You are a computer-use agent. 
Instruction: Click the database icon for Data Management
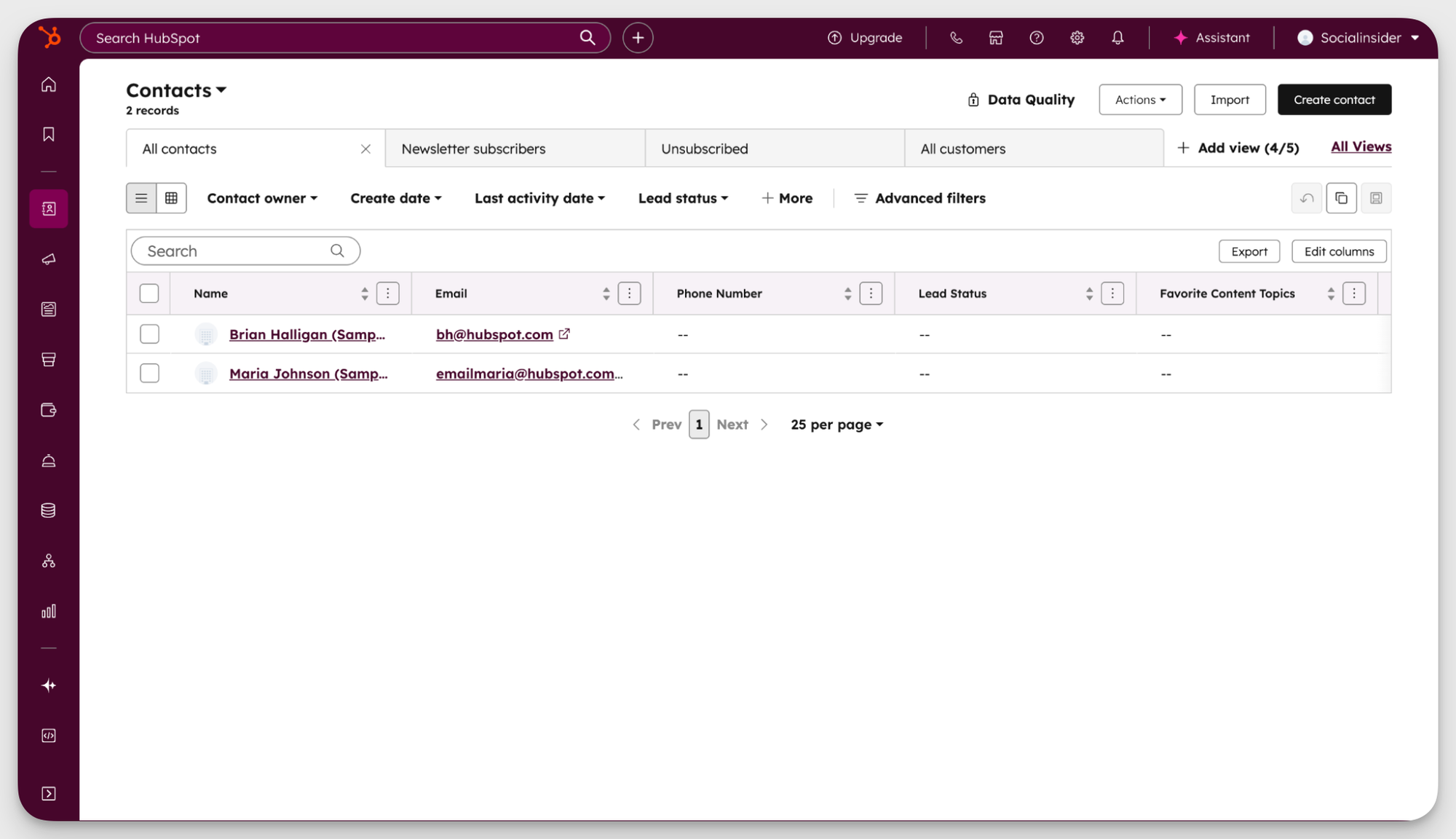point(48,510)
